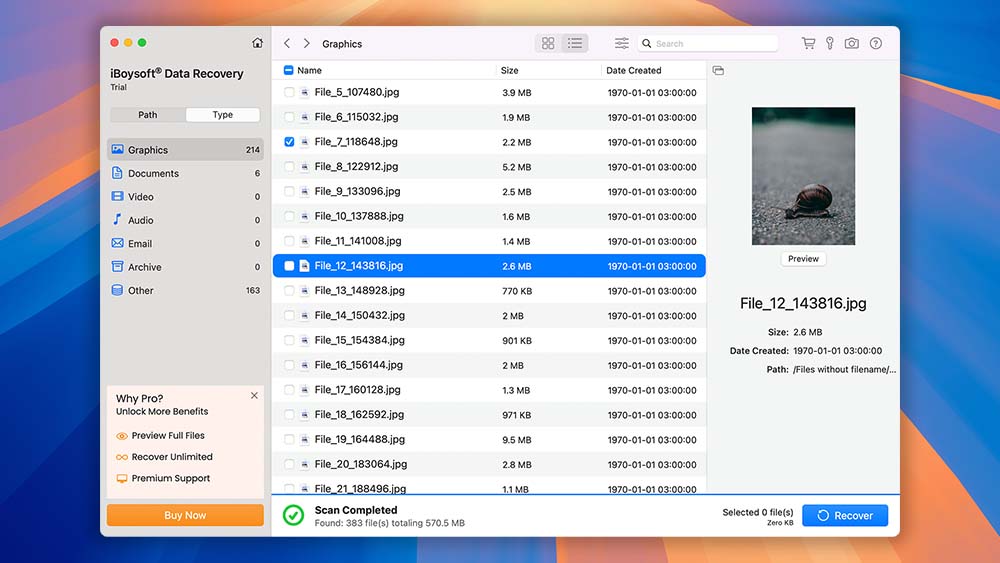Screen dimensions: 1000x563
Task: Select the File_17_160128.jpg row
Action: point(489,390)
